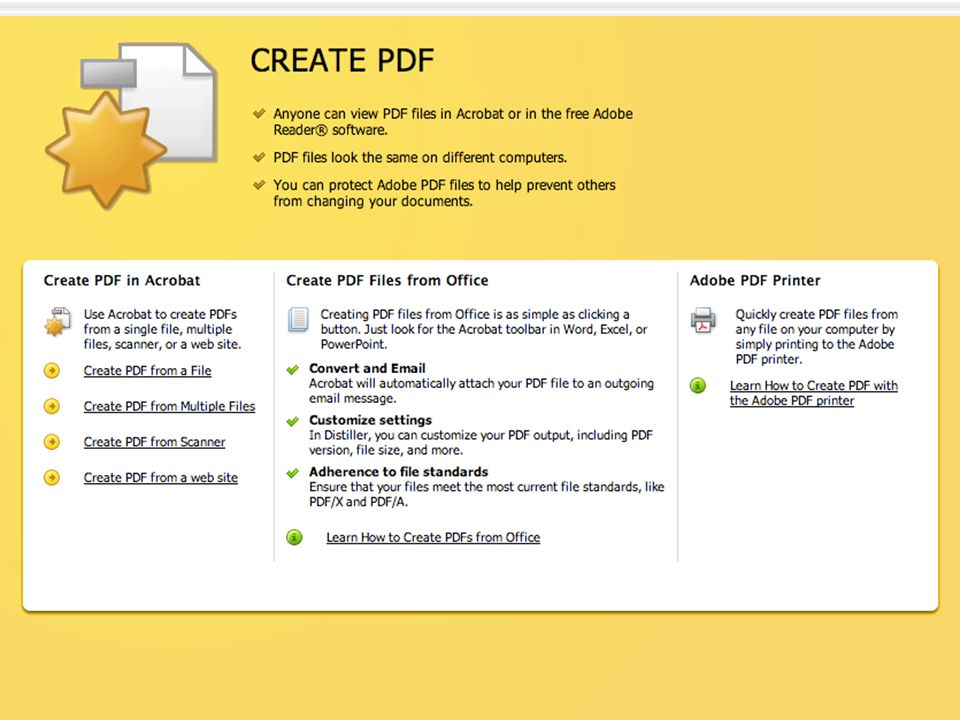
Task: Open Learn How to Create PDFs from Office
Action: pyautogui.click(x=433, y=537)
